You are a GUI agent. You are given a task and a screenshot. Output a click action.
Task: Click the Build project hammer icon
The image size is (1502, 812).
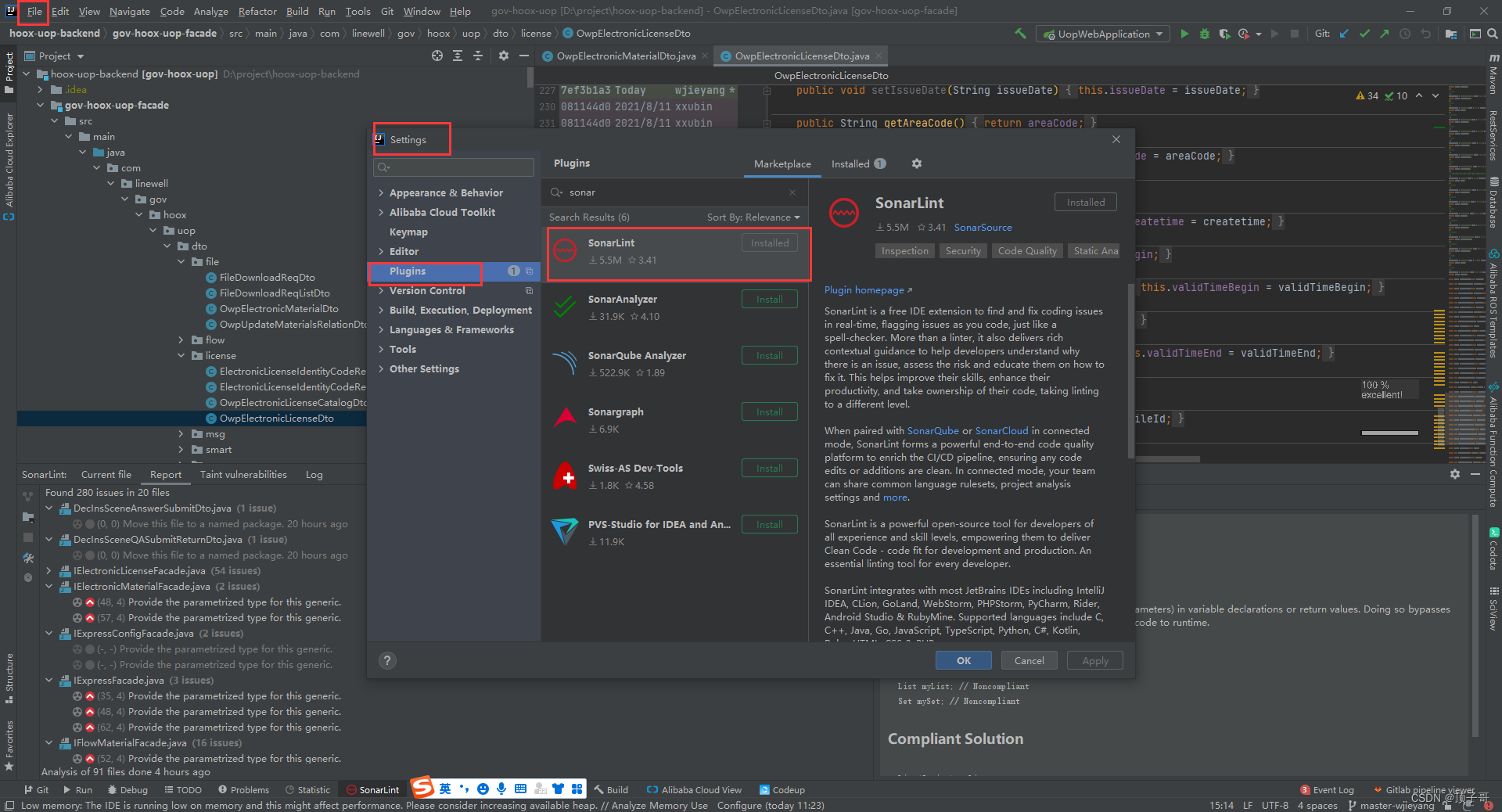[x=1020, y=34]
